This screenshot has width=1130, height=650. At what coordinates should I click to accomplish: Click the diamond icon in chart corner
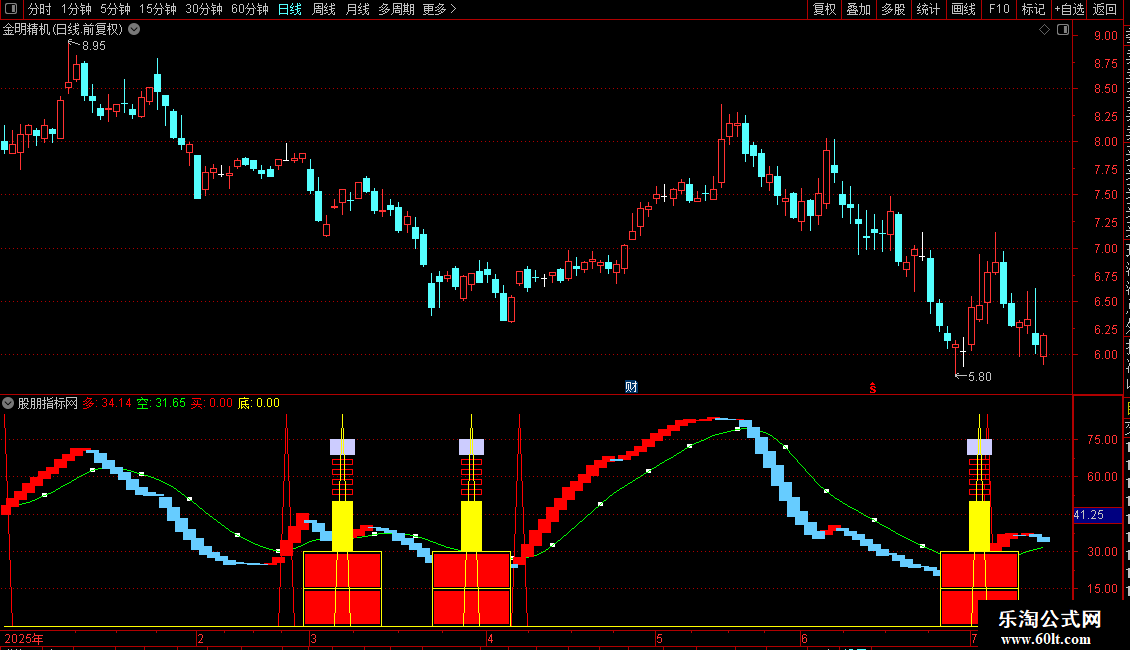pos(1044,30)
